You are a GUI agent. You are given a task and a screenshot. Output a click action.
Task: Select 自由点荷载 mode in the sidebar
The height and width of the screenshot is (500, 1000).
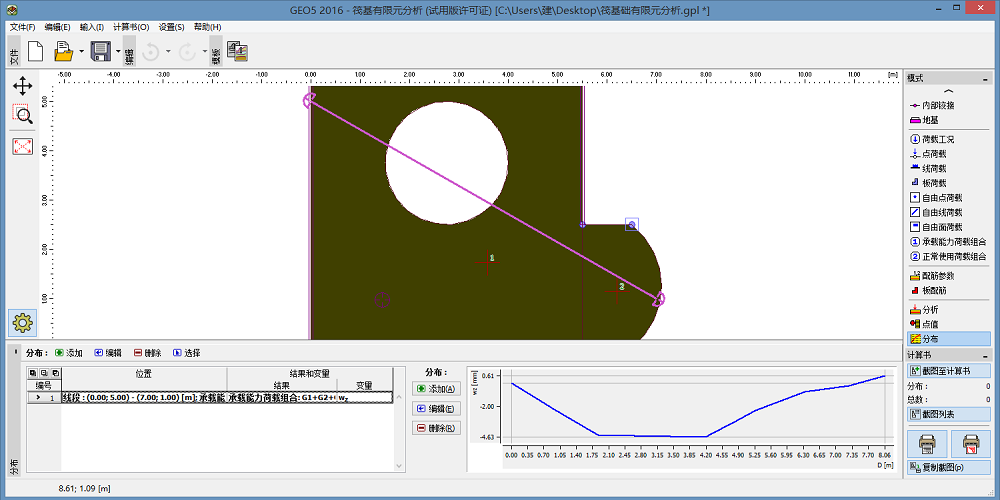[941, 198]
